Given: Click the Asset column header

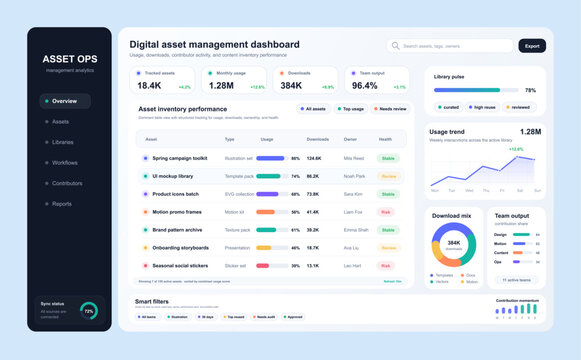Looking at the screenshot, I should [151, 139].
